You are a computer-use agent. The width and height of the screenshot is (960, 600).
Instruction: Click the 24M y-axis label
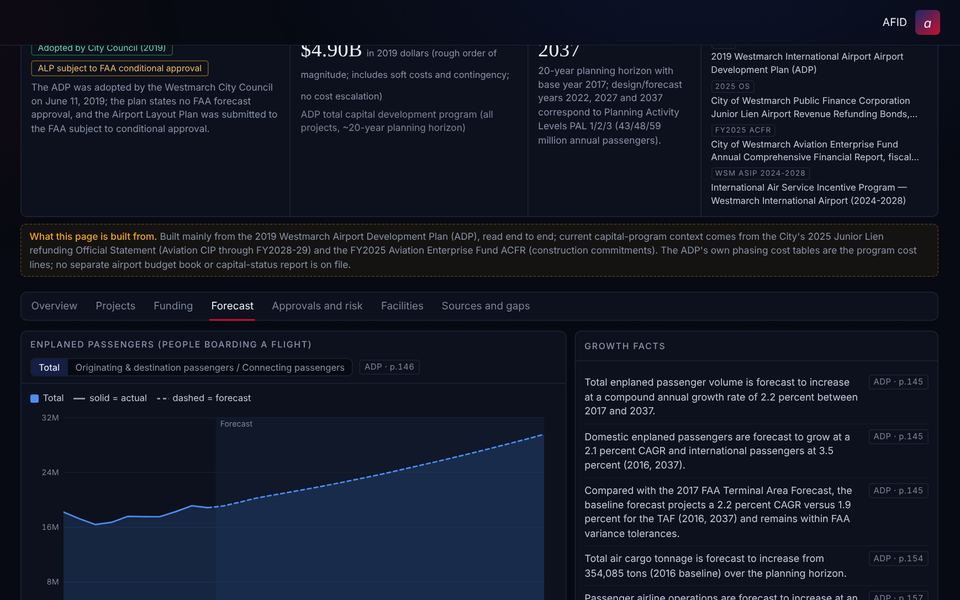pos(50,472)
